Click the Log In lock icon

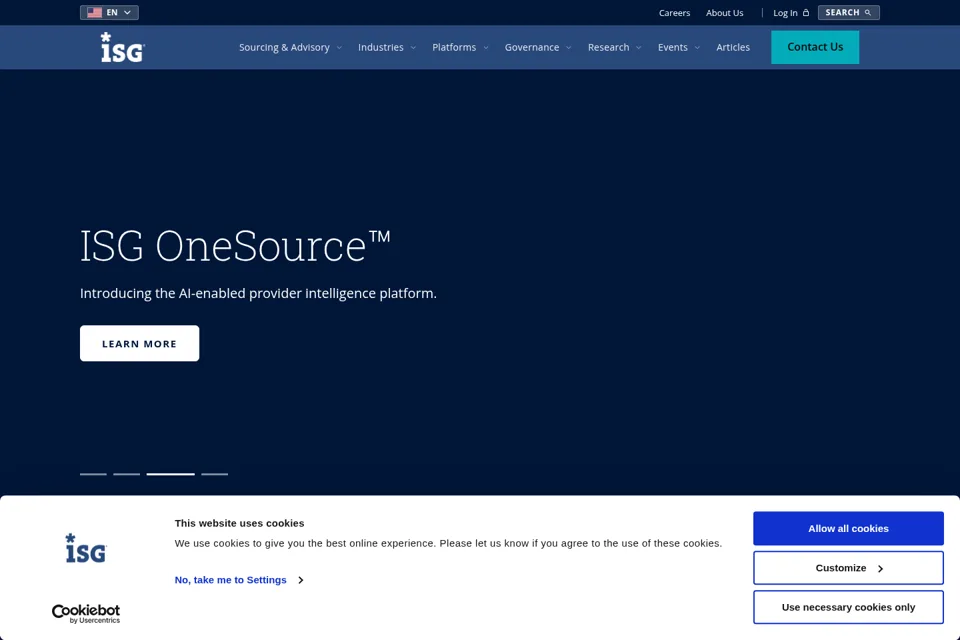click(806, 12)
